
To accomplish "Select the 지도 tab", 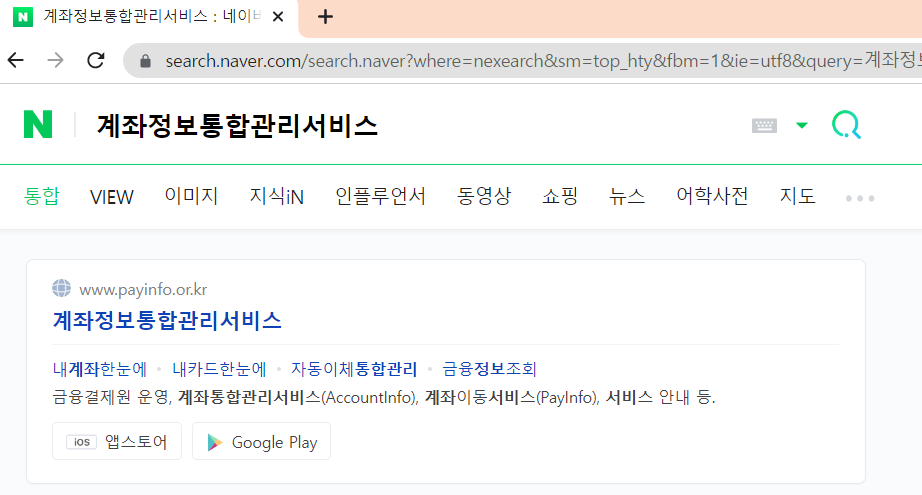I will (x=797, y=196).
